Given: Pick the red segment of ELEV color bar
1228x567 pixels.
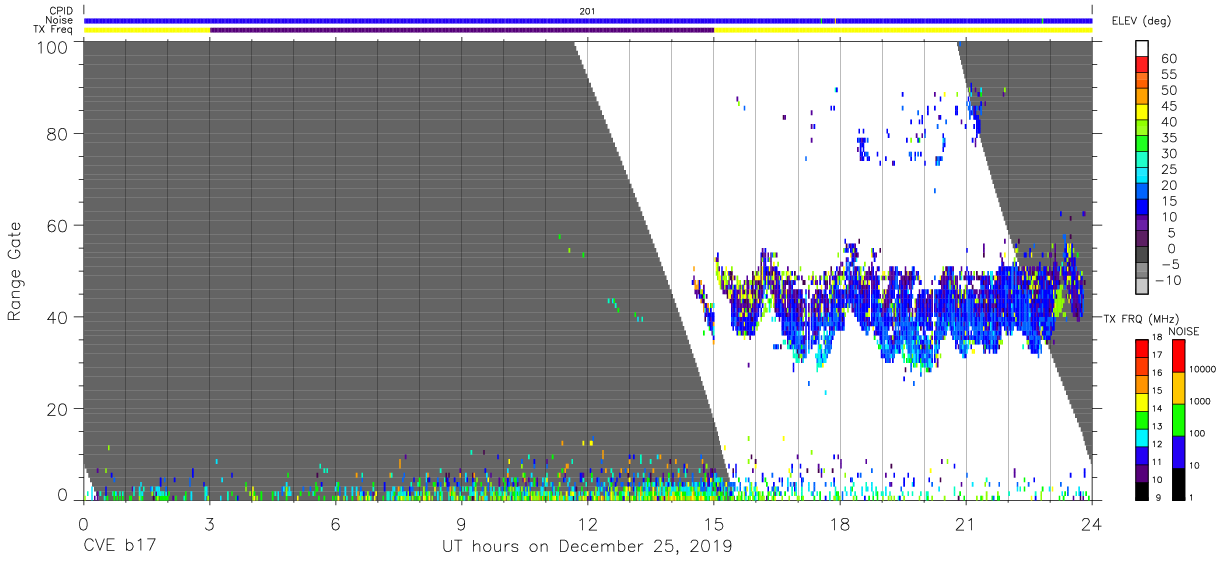Looking at the screenshot, I should [x=1144, y=67].
